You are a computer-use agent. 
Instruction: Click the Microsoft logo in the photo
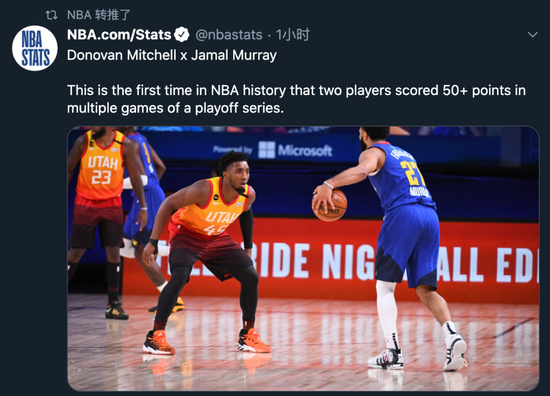pos(295,150)
